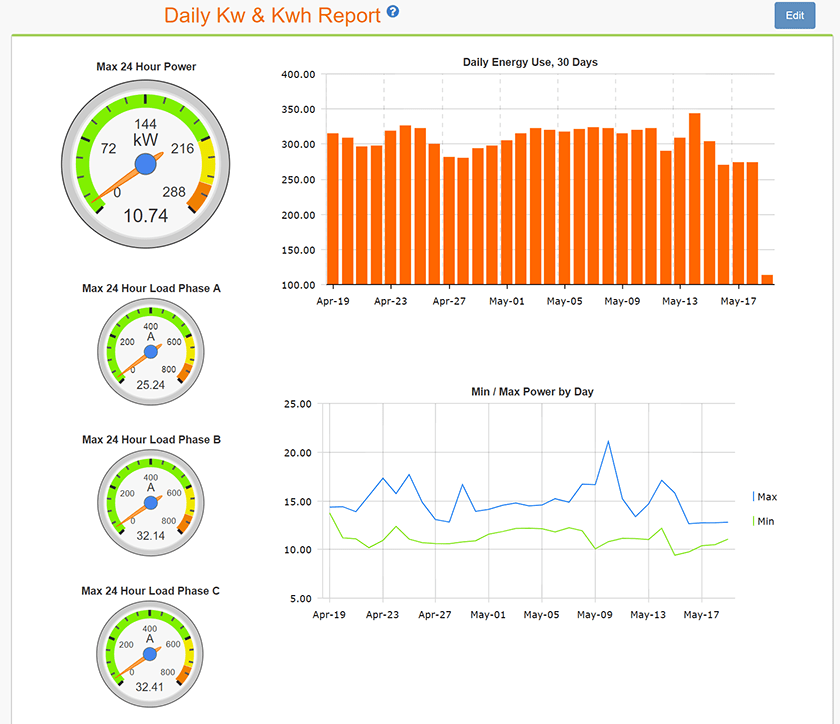
Task: Select the Max 24 Hour Load Phase A gauge
Action: [x=150, y=350]
